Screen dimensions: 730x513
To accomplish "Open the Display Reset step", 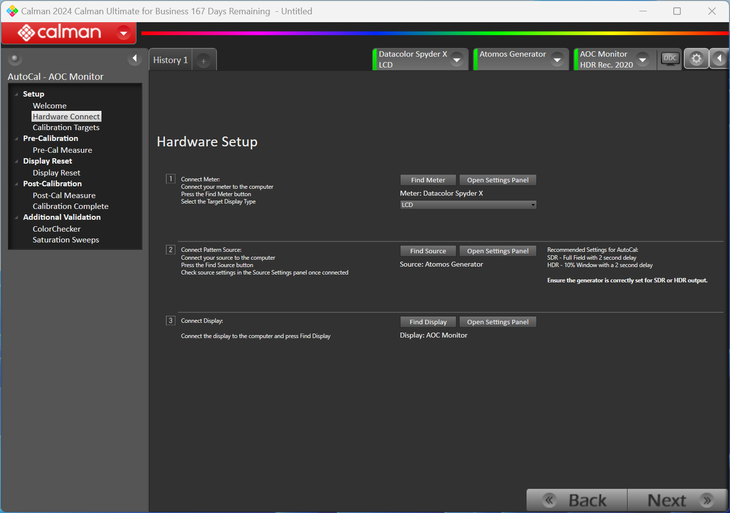I will (56, 173).
